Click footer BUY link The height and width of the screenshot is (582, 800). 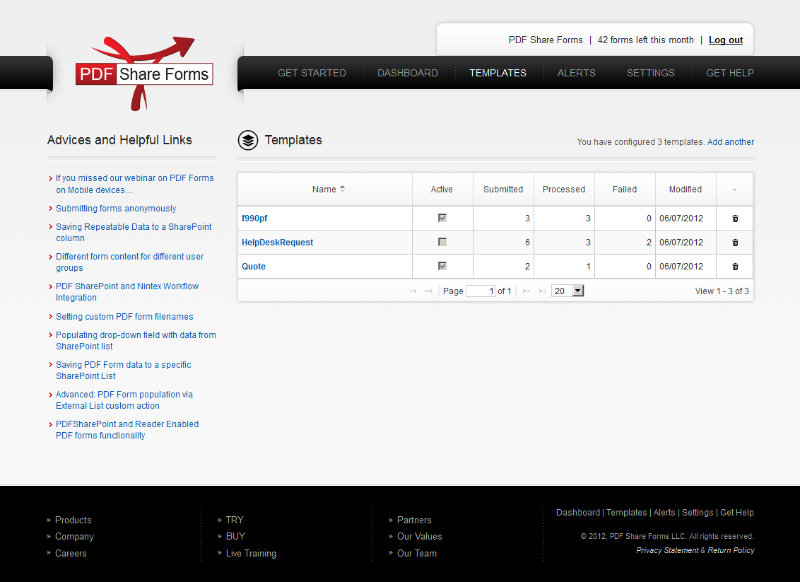coord(236,537)
